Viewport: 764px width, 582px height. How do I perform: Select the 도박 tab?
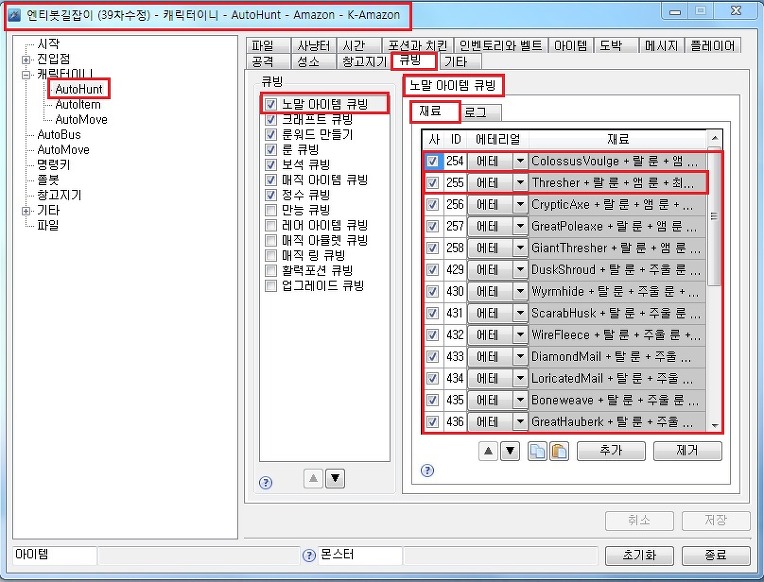click(616, 46)
